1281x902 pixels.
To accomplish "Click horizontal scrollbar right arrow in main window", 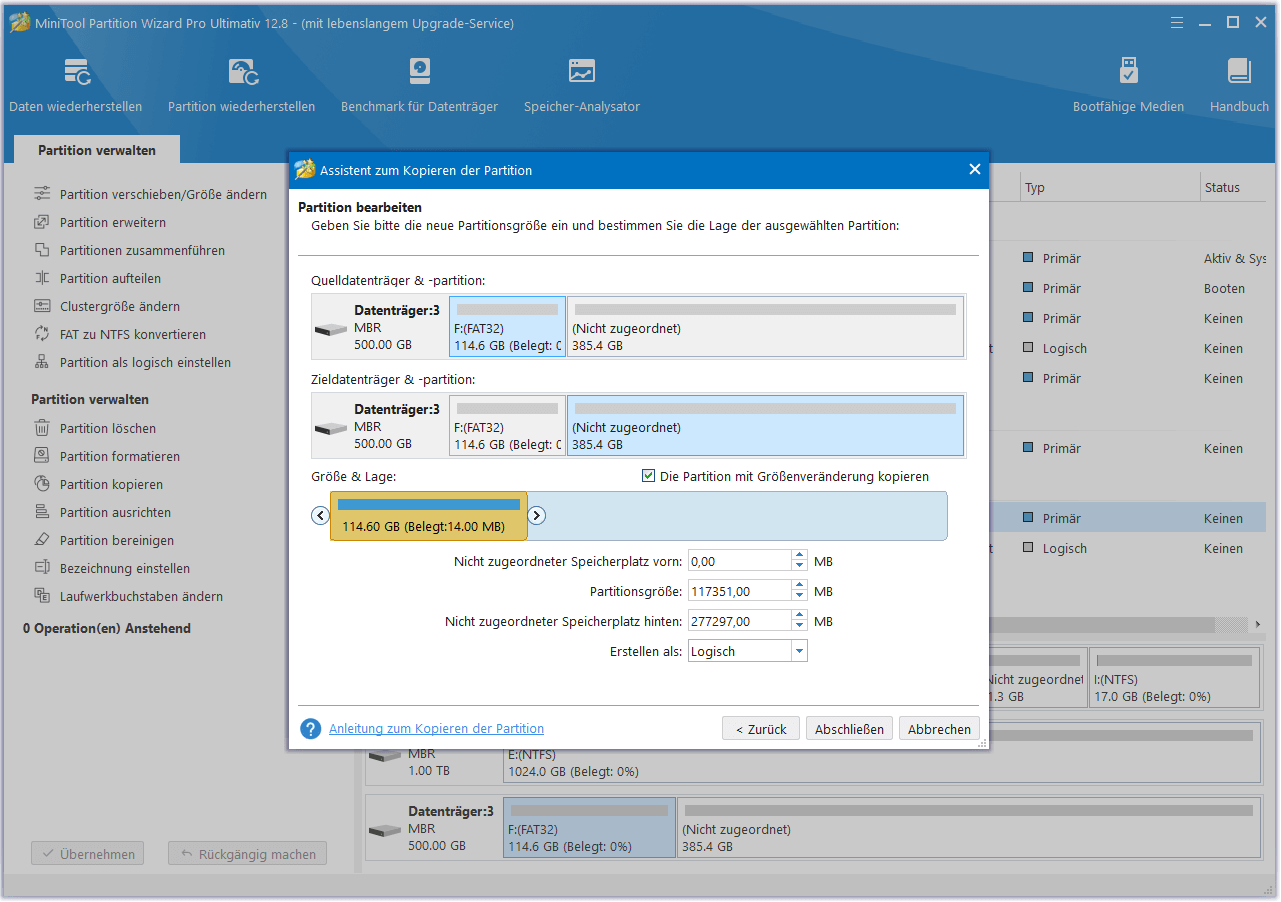I will [x=1258, y=624].
